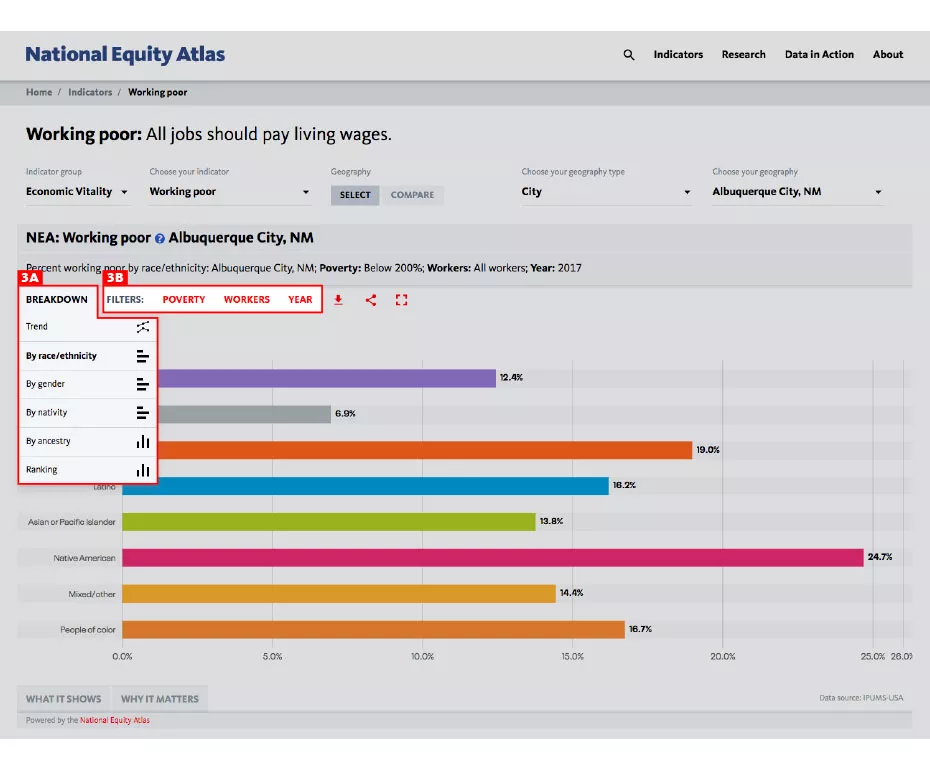Viewport: 930px width, 770px height.
Task: Switch to the FILTERS tab
Action: (125, 299)
